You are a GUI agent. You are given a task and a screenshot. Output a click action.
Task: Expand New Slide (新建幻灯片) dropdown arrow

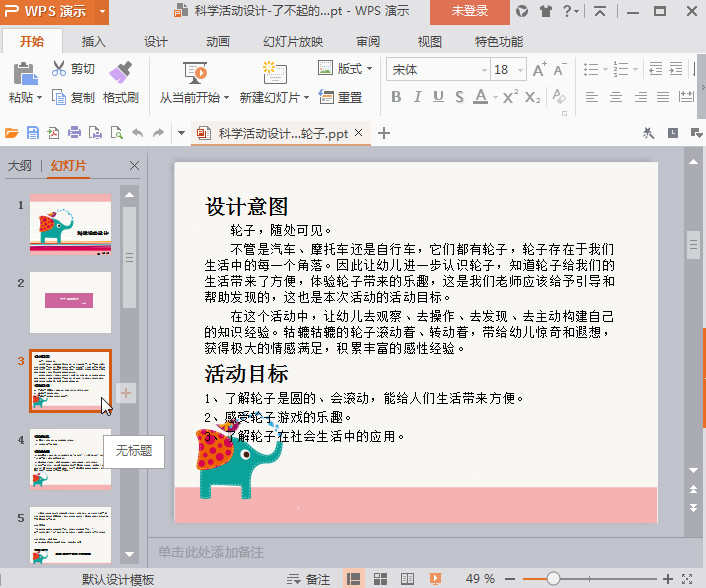tap(306, 97)
